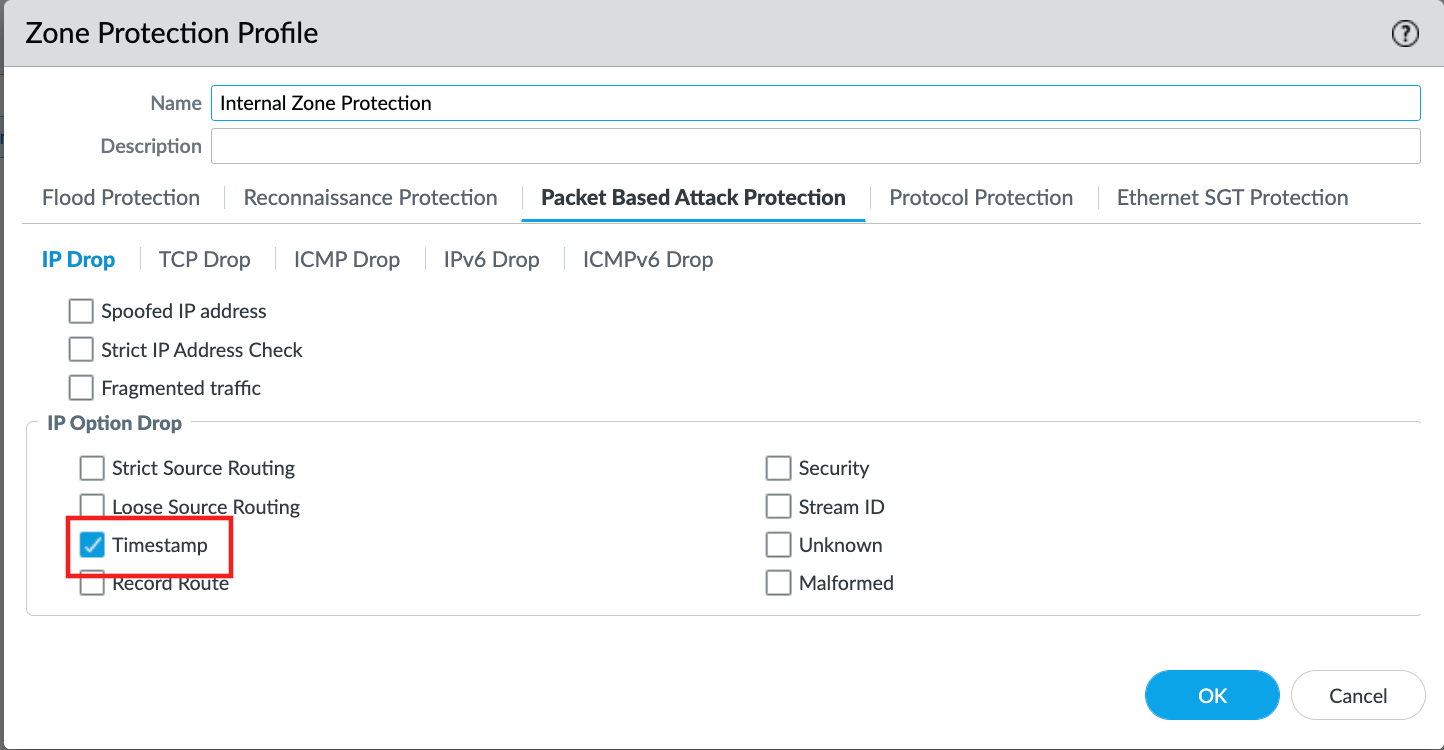Open the help icon on the dialog
The image size is (1444, 750).
tap(1405, 33)
